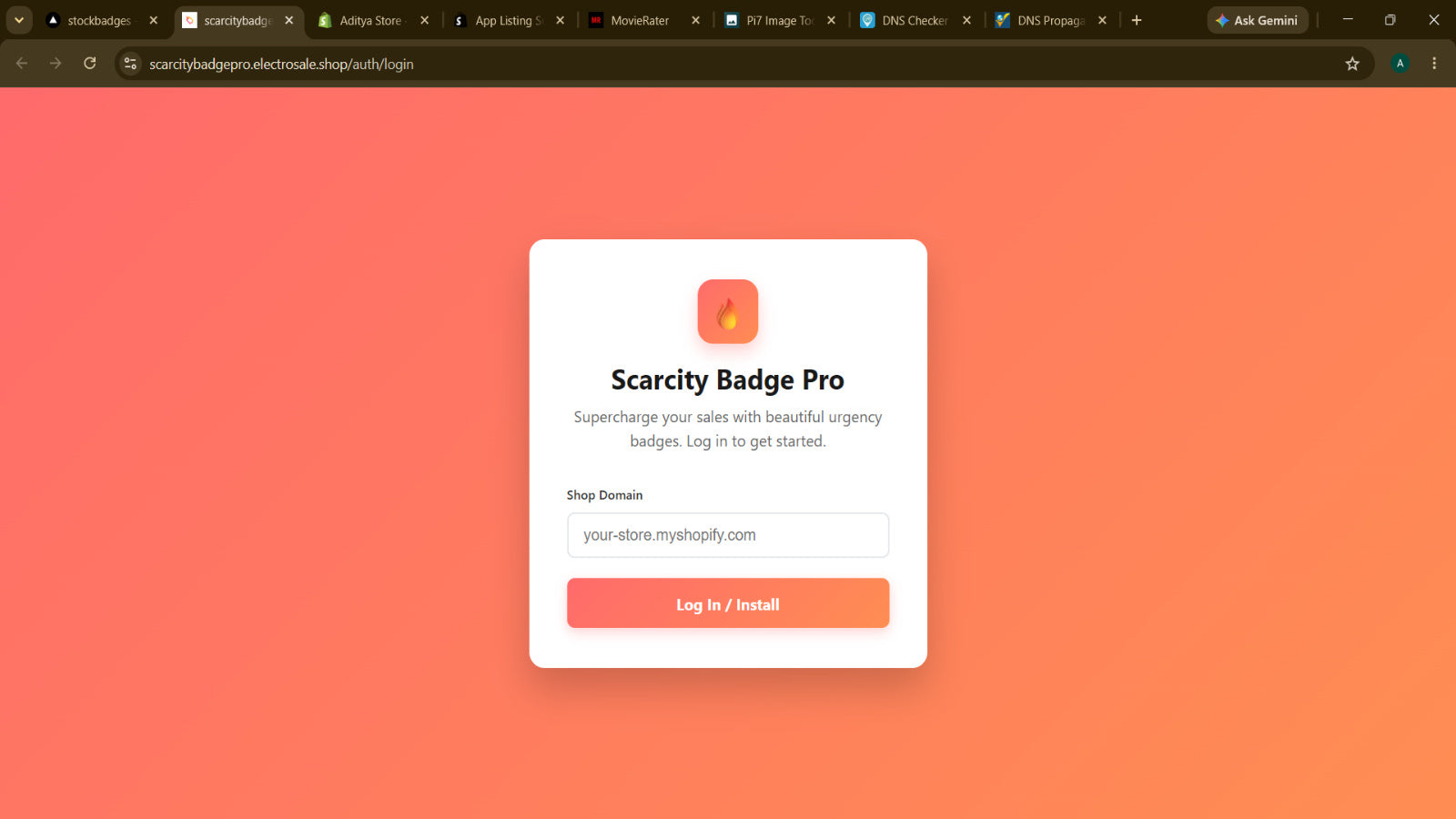
Task: Close the Pi7 Image Tool tab
Action: (x=831, y=20)
